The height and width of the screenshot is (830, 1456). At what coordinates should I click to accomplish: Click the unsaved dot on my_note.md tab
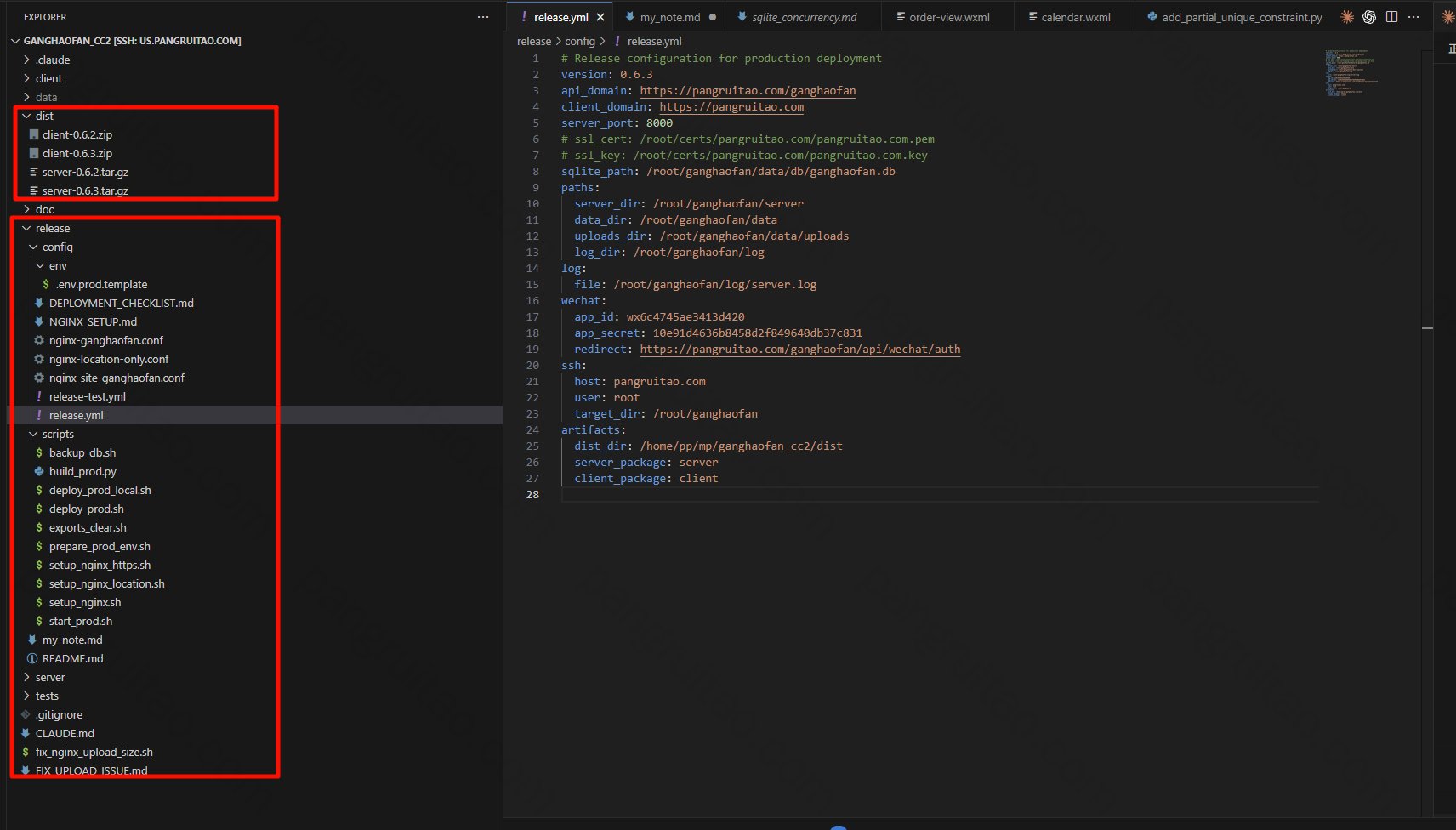coord(712,17)
